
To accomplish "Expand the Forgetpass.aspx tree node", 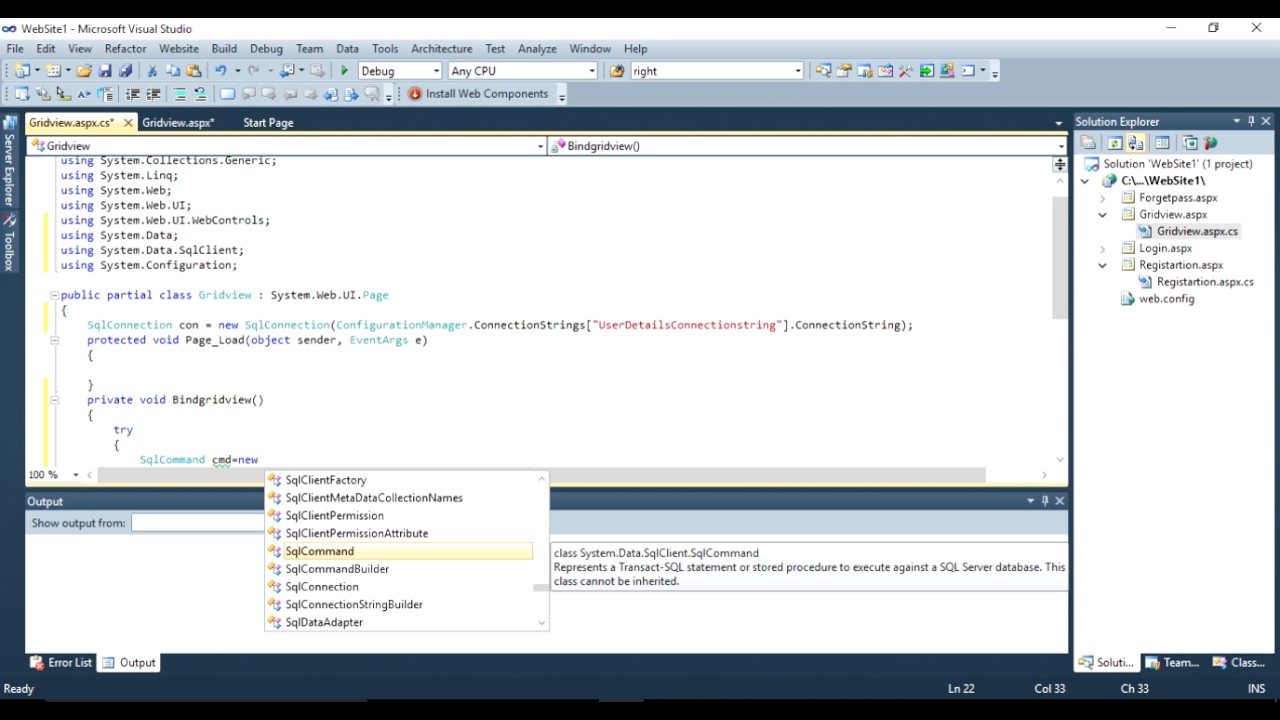I will (1103, 198).
